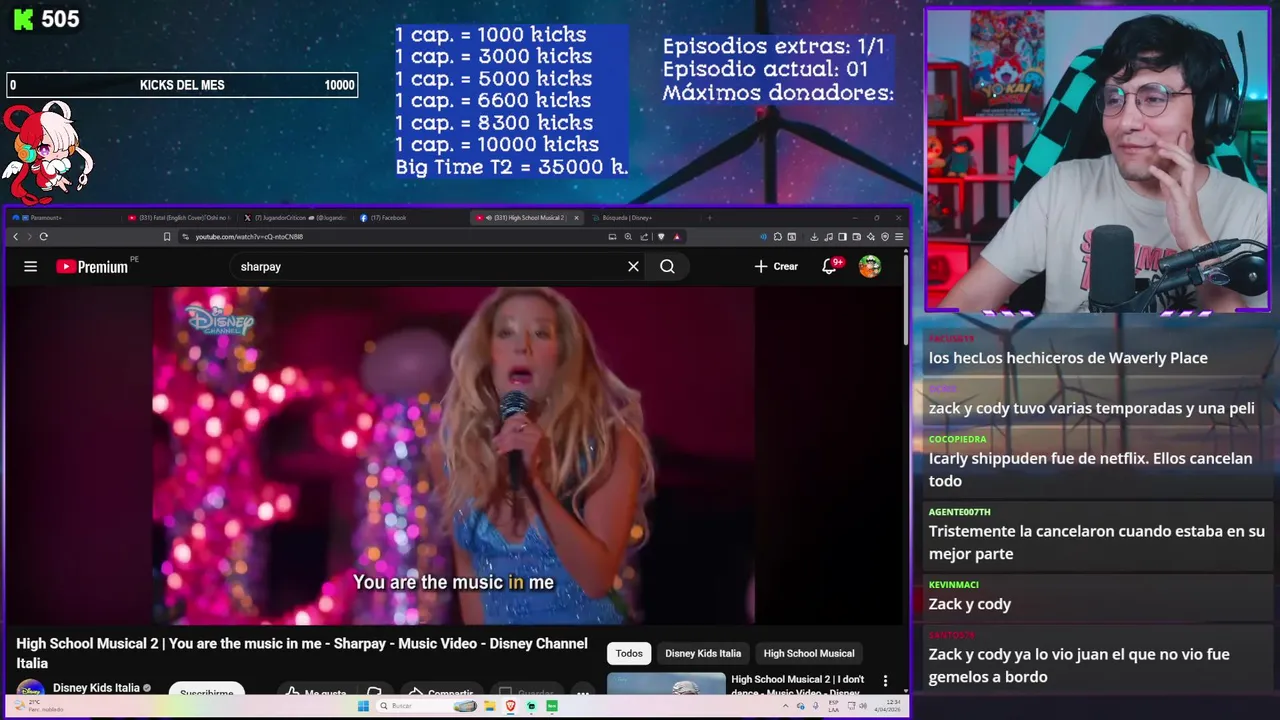Screen dimensions: 1280x720
Task: Open File Explorer from the taskbar
Action: coord(489,706)
